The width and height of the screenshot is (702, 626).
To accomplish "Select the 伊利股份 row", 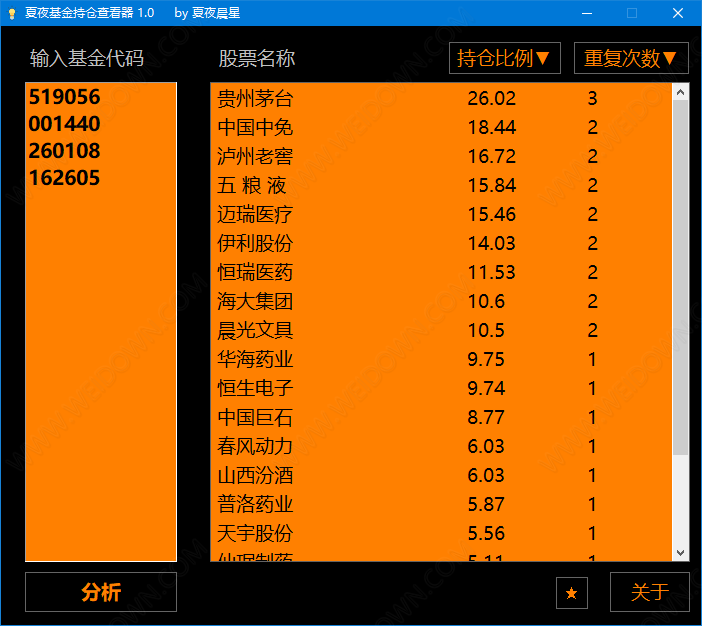I will pos(441,244).
